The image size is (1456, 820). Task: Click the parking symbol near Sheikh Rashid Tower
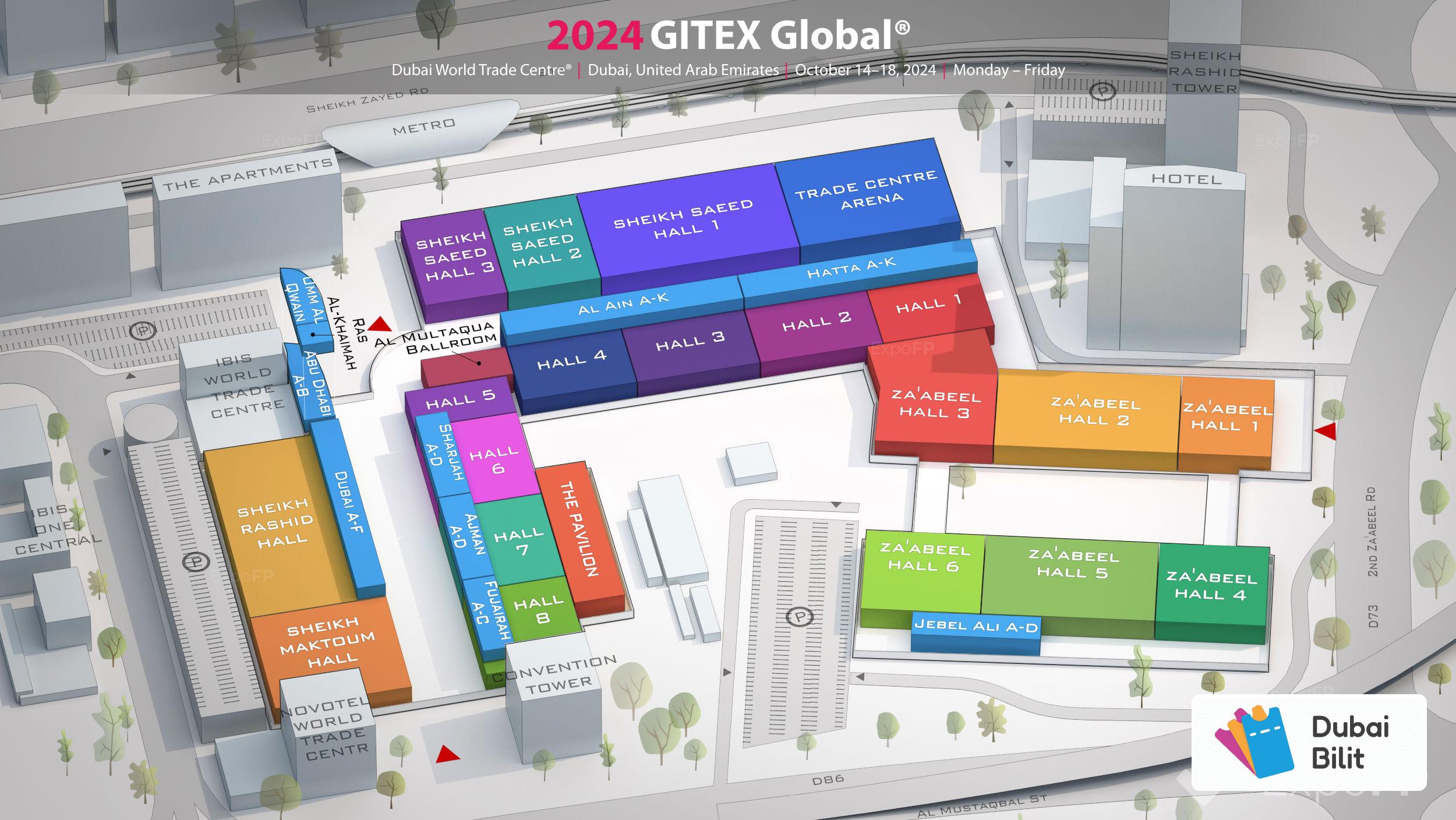click(x=1103, y=91)
